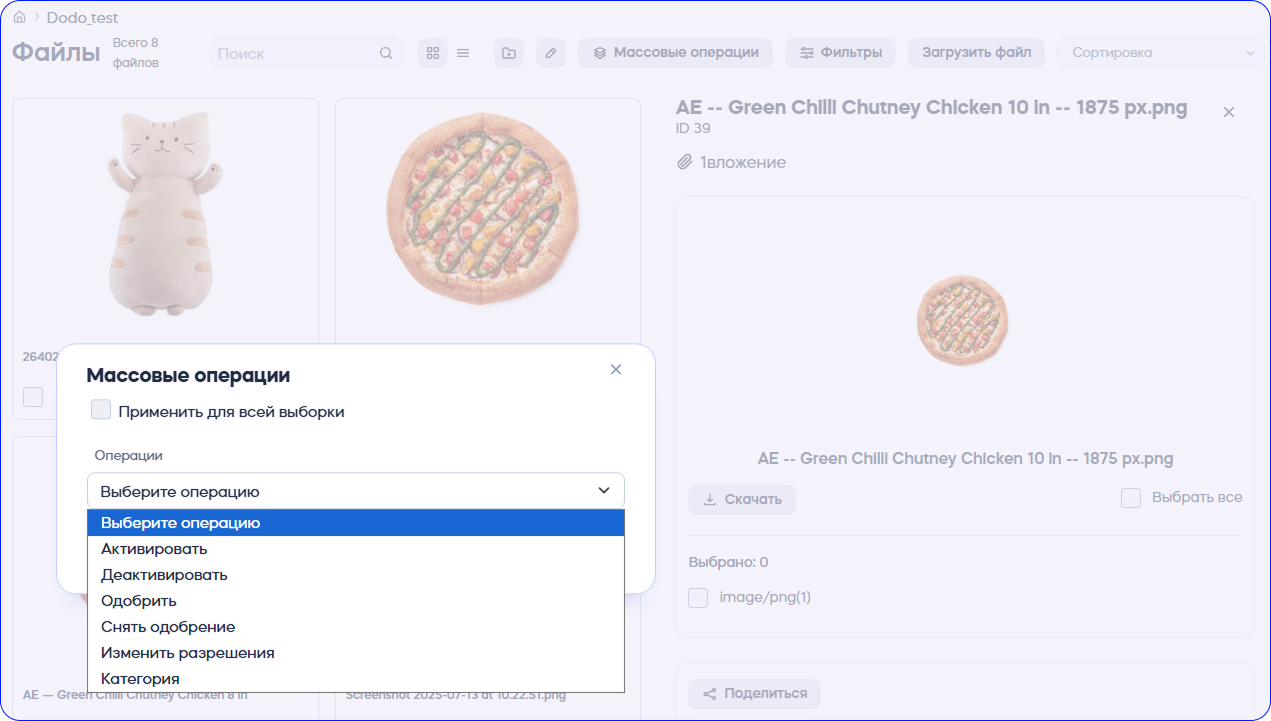Close the file details panel
The height and width of the screenshot is (721, 1271).
coord(1229,112)
